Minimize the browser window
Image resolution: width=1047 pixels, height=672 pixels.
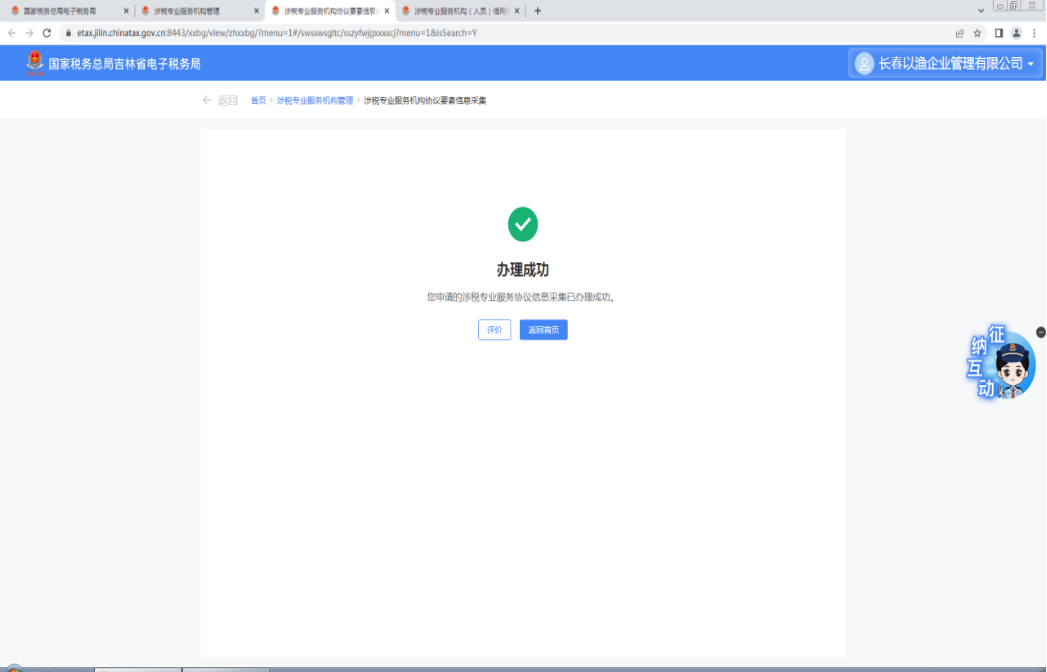[x=1000, y=5]
